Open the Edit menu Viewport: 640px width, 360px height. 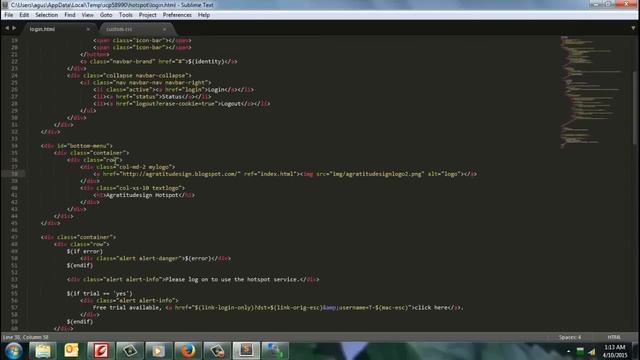tap(24, 15)
